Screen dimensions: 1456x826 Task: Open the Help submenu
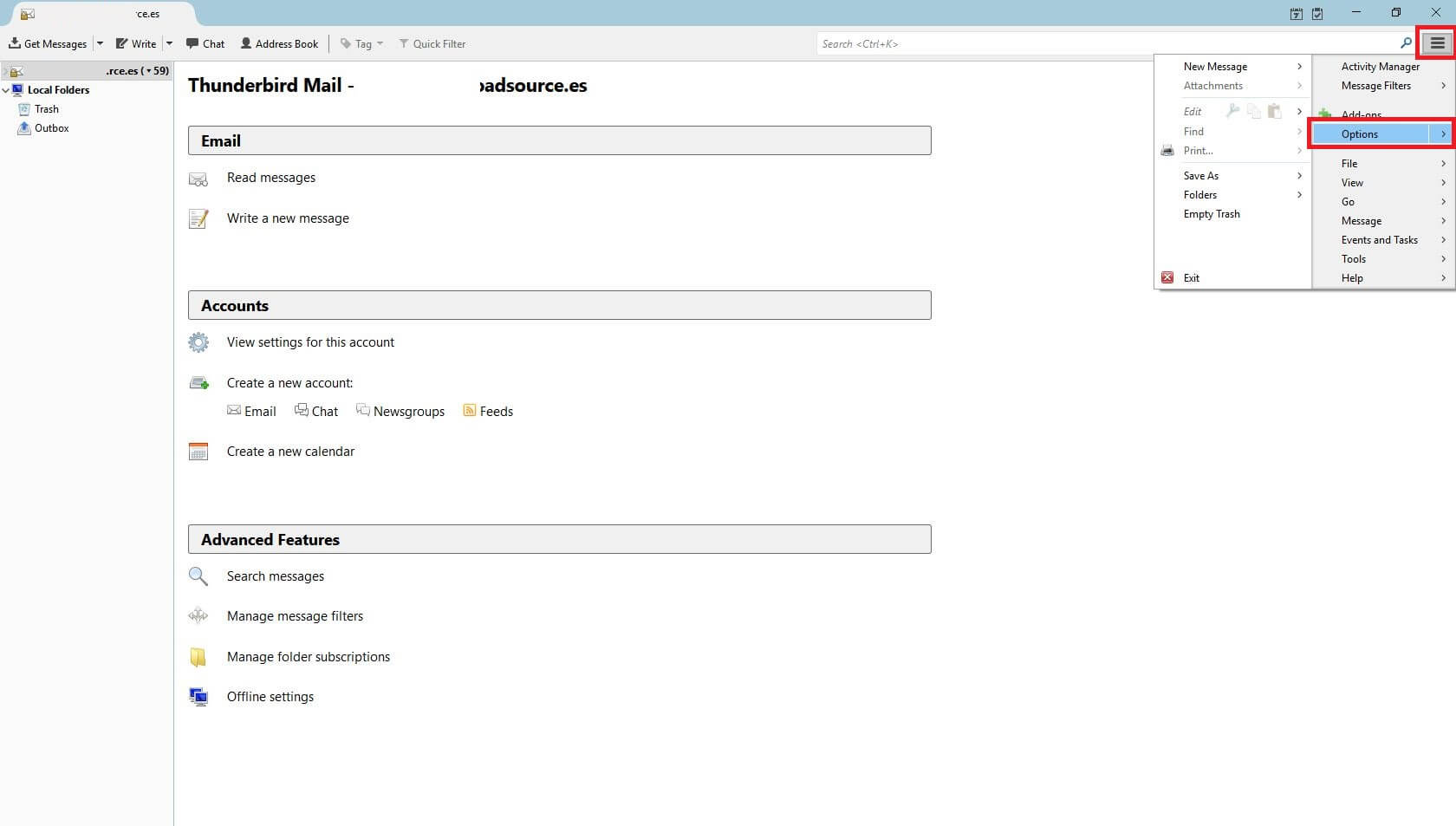coord(1382,278)
